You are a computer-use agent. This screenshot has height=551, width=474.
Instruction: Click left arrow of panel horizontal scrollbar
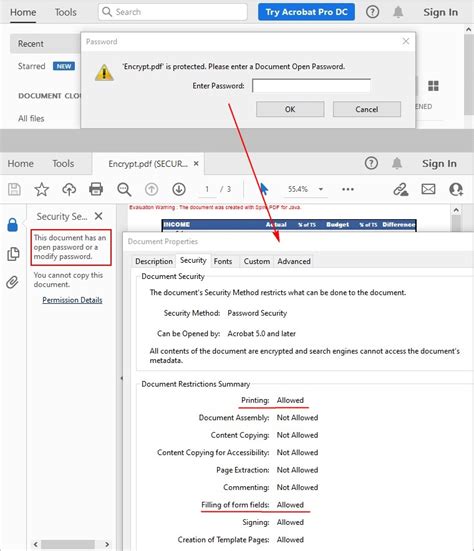[35, 544]
